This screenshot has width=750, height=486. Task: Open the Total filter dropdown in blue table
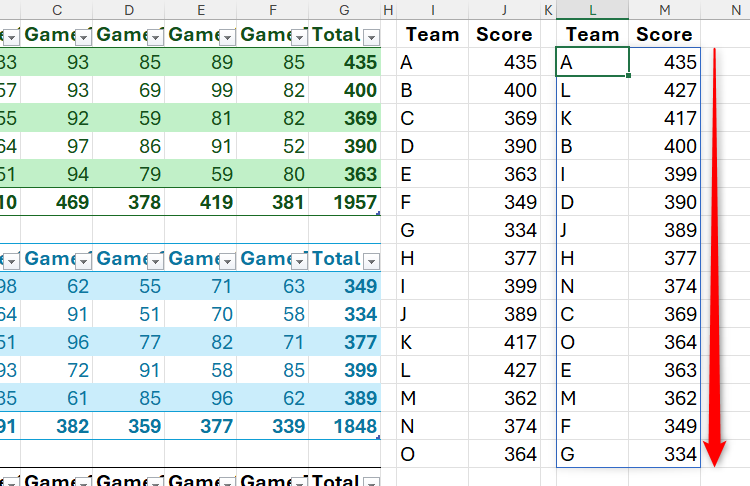click(371, 260)
